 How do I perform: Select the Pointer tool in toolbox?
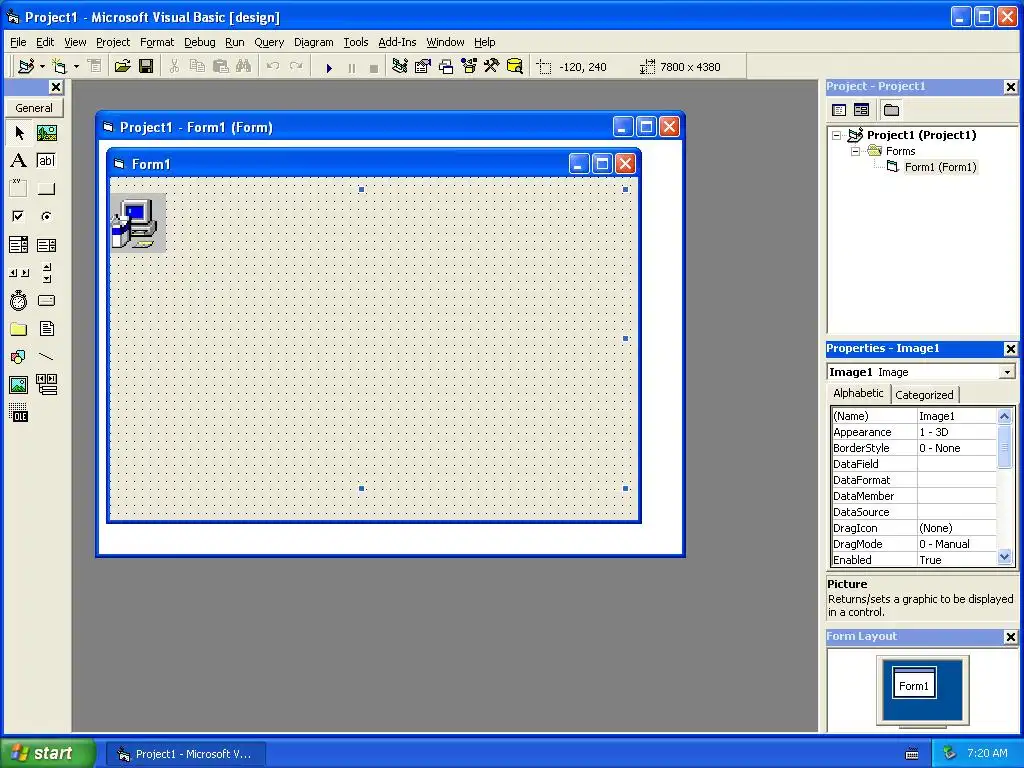pos(19,133)
